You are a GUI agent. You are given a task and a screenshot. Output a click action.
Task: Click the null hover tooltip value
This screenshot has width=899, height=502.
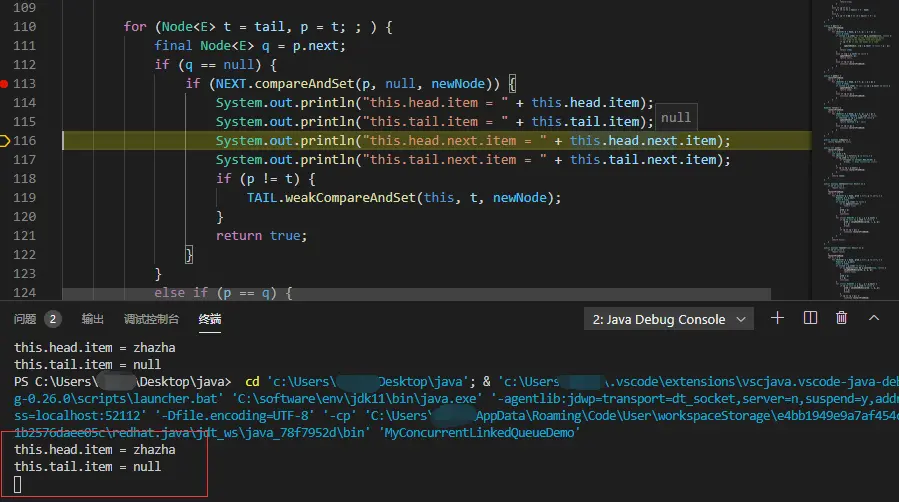[676, 117]
